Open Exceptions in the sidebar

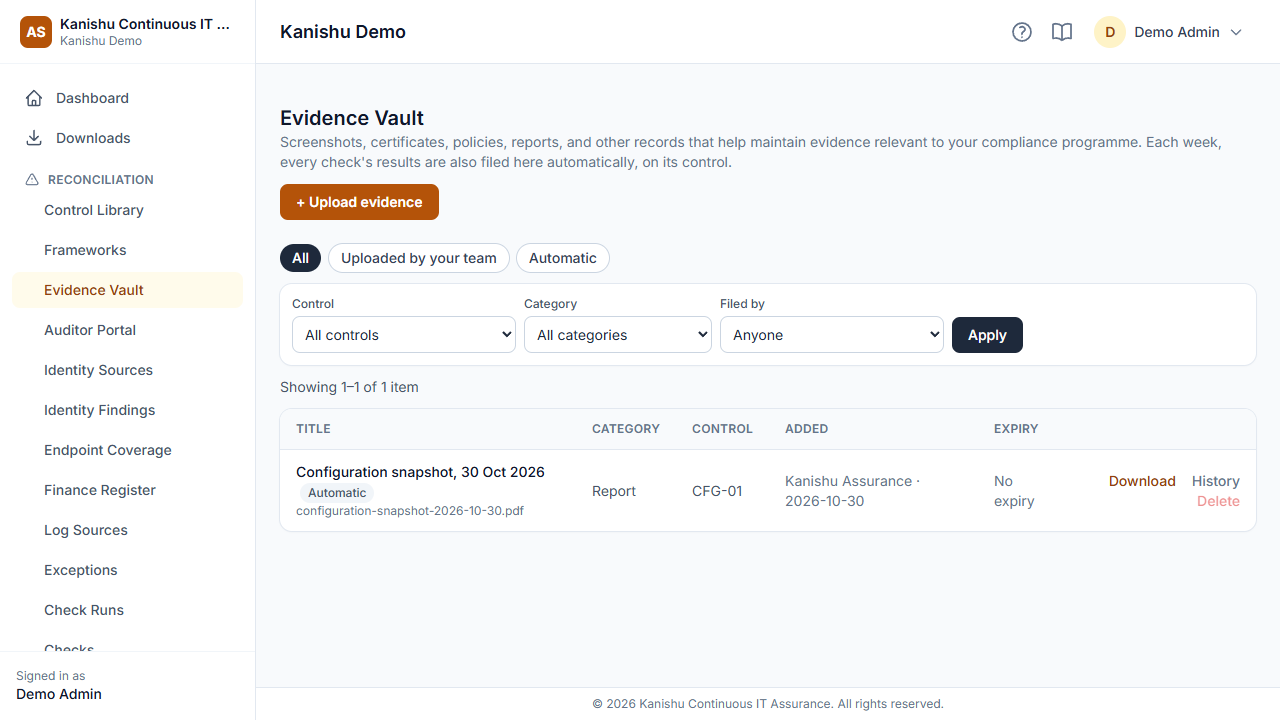(128, 570)
